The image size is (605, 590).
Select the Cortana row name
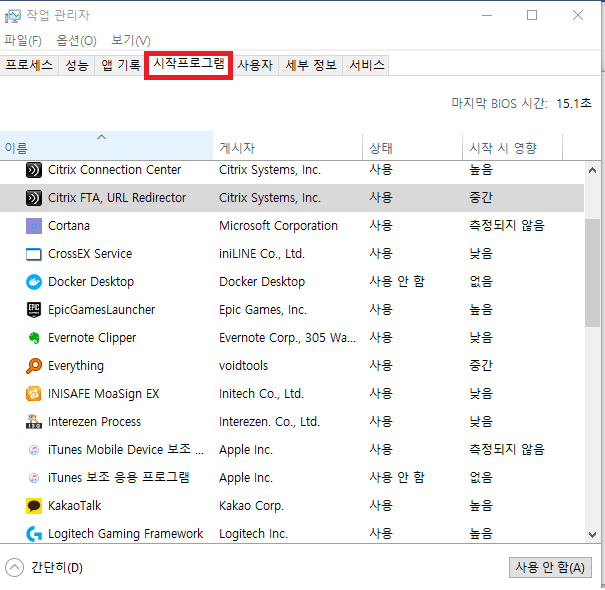[69, 226]
